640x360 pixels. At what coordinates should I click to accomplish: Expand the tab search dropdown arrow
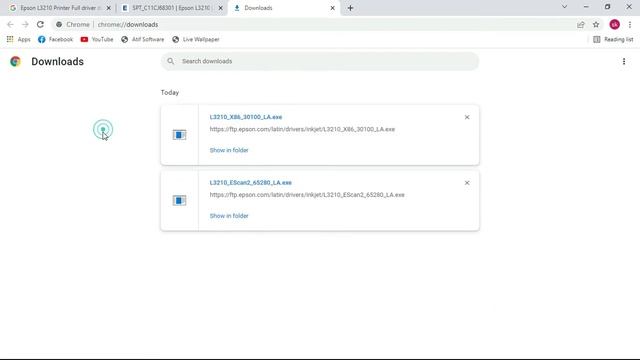click(x=564, y=7)
